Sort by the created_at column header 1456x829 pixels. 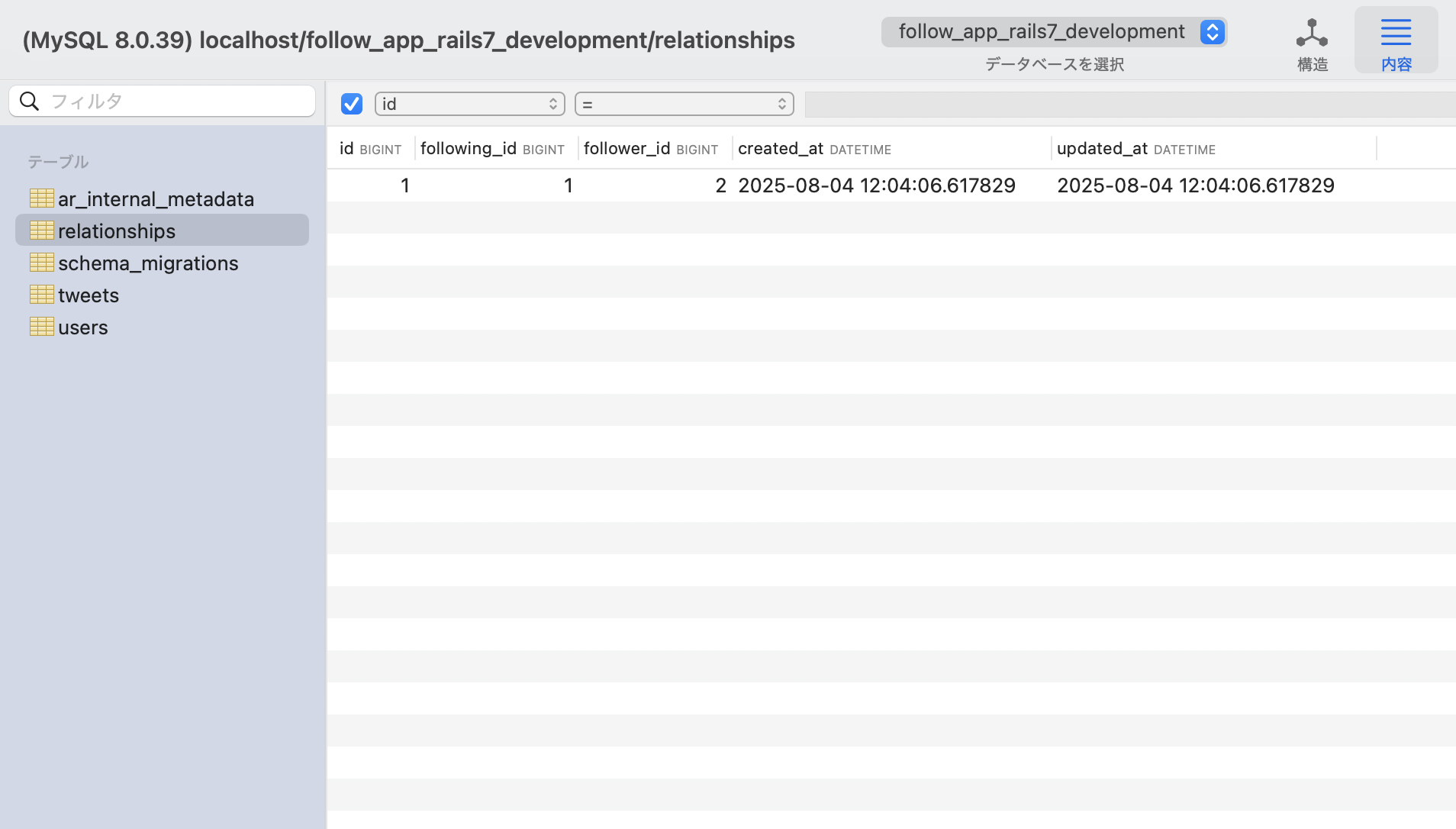click(x=891, y=149)
